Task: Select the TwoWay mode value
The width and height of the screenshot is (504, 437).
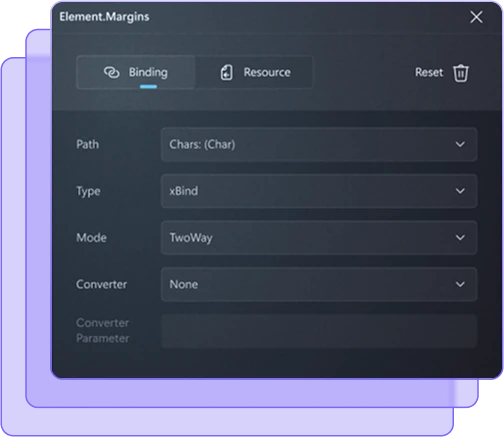Action: pyautogui.click(x=191, y=238)
